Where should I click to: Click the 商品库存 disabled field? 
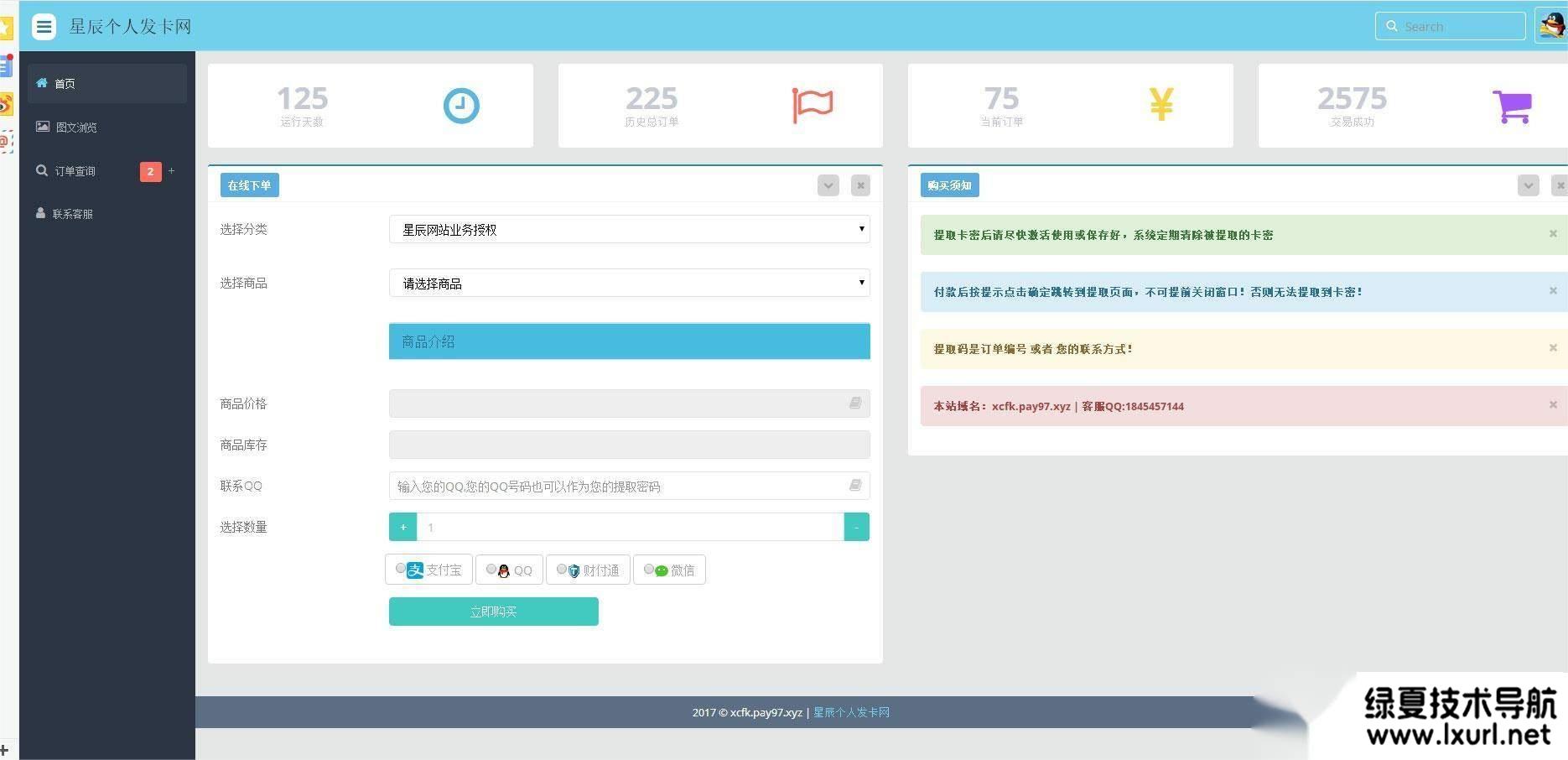630,445
